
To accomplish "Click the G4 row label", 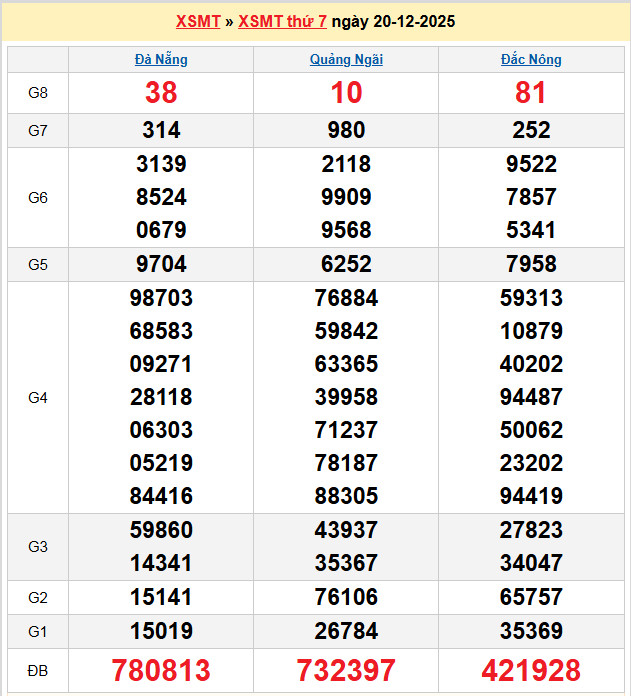I will point(38,397).
